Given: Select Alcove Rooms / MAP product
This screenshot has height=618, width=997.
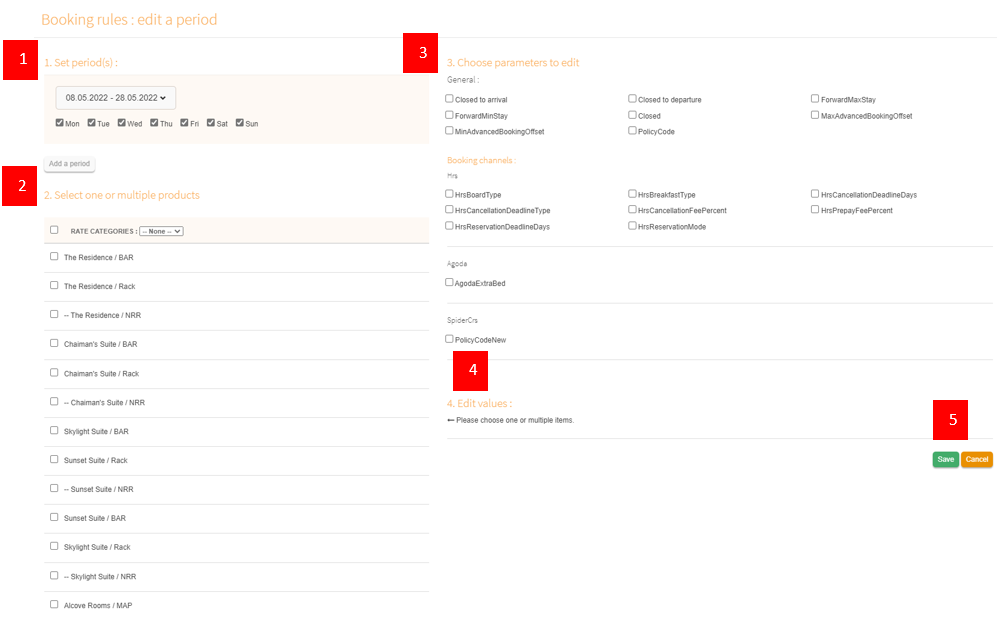Looking at the screenshot, I should (x=54, y=605).
